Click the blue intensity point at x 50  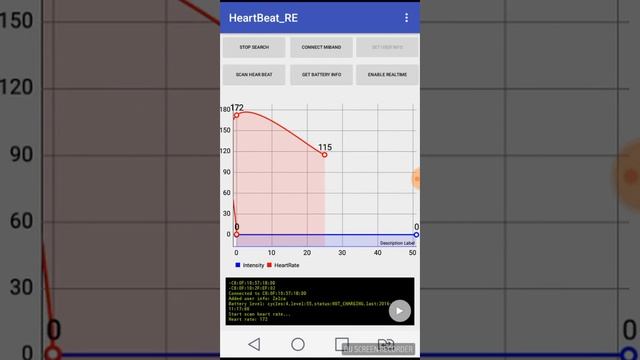tap(416, 235)
